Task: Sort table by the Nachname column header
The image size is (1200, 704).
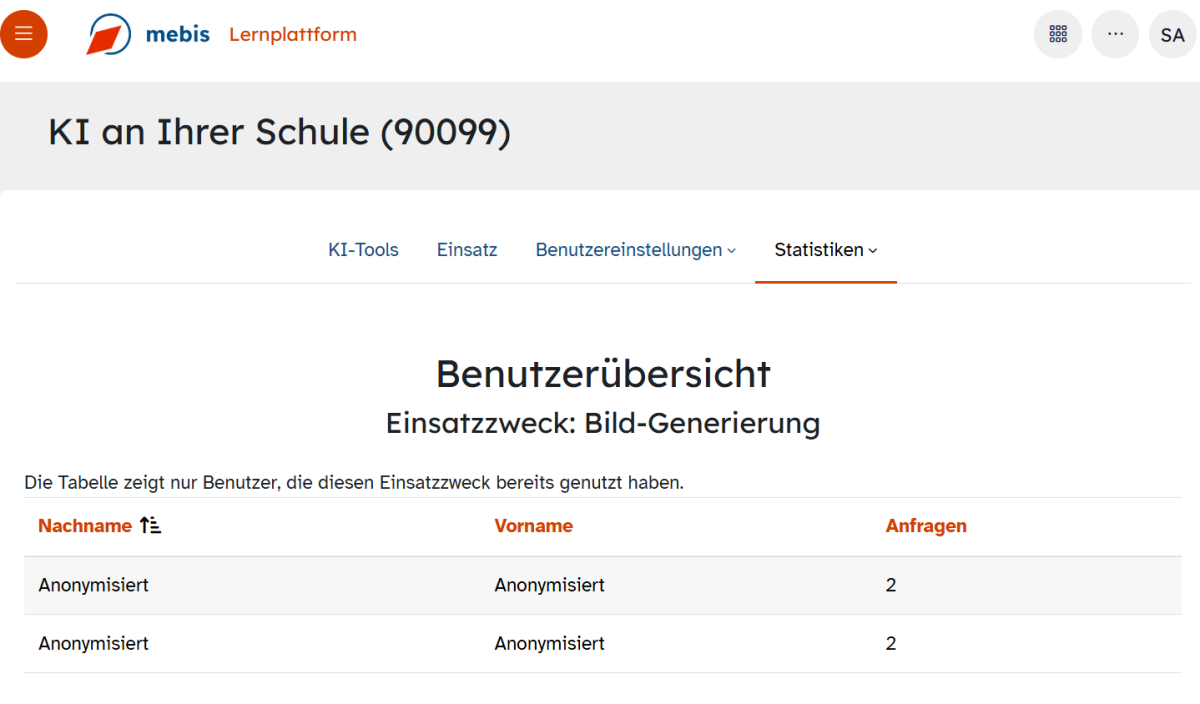Action: point(85,526)
